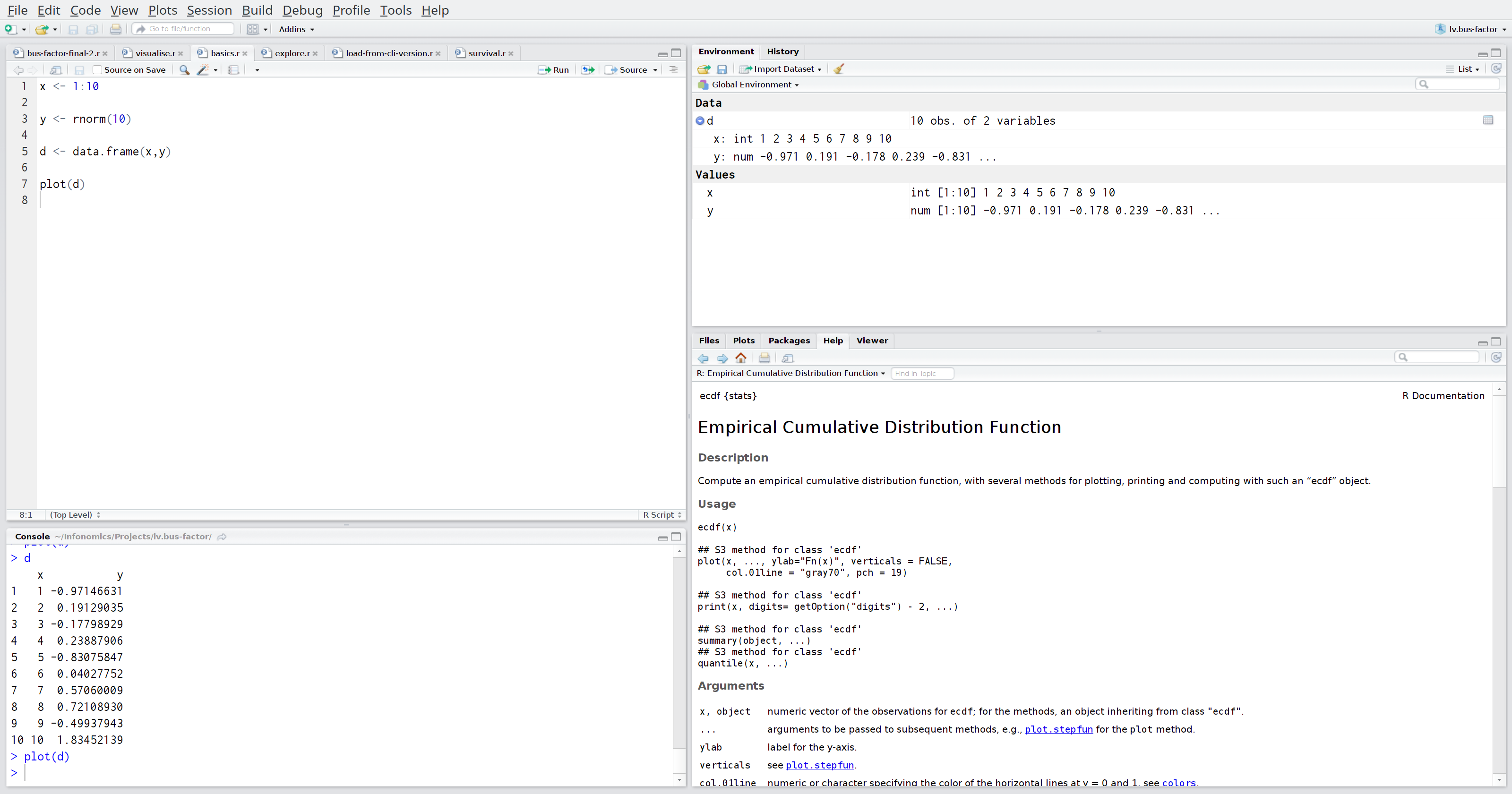Screen dimensions: 1512x794
Task: Click the Run button to execute script
Action: coord(554,69)
